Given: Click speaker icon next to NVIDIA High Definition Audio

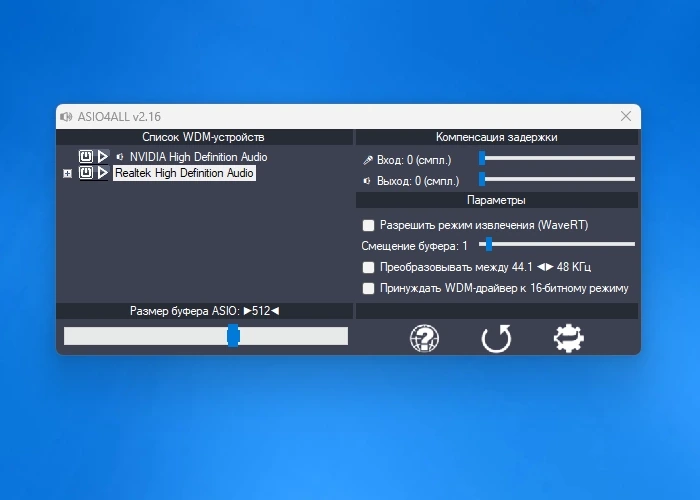Looking at the screenshot, I should pyautogui.click(x=120, y=157).
